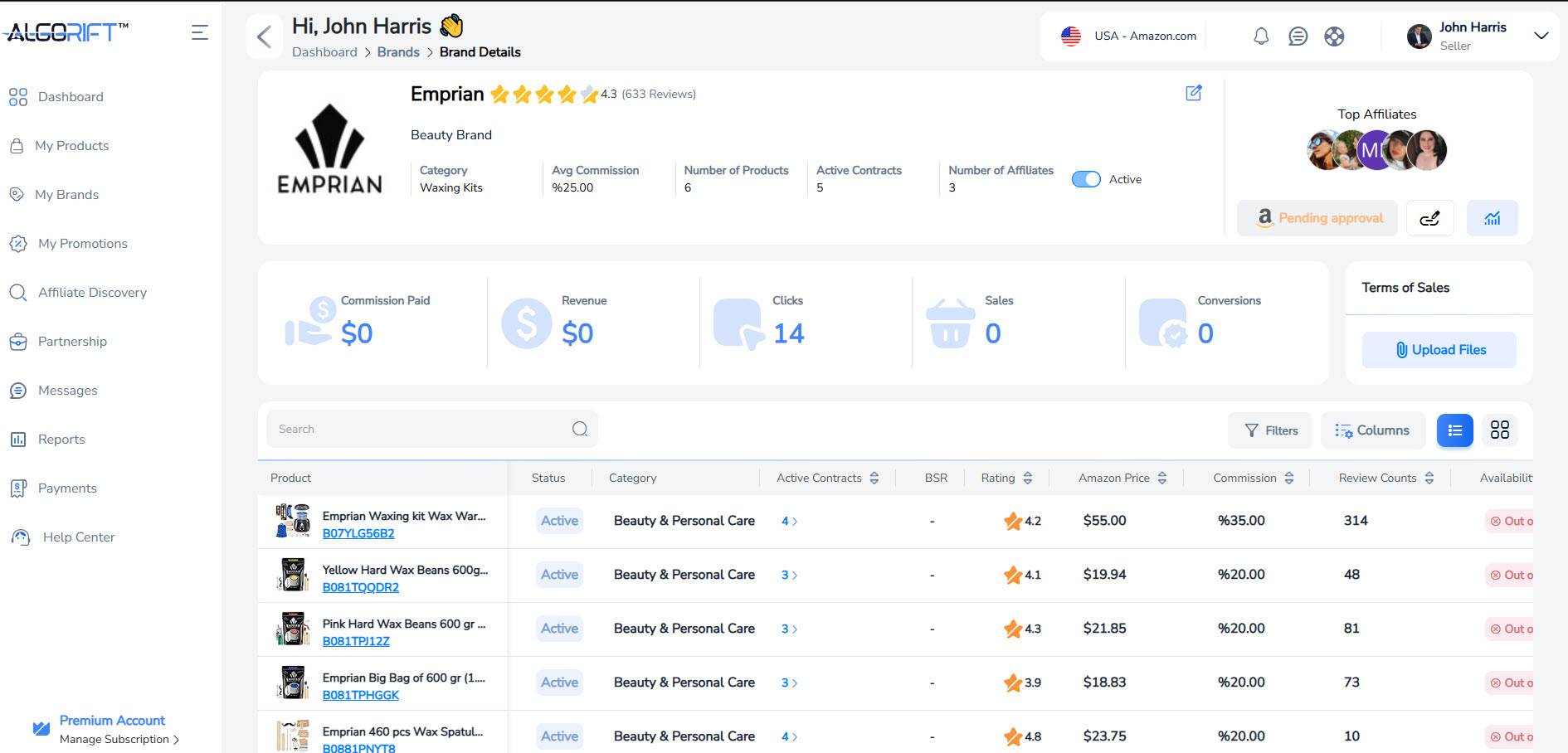Open the brand analytics chart icon

(x=1492, y=218)
